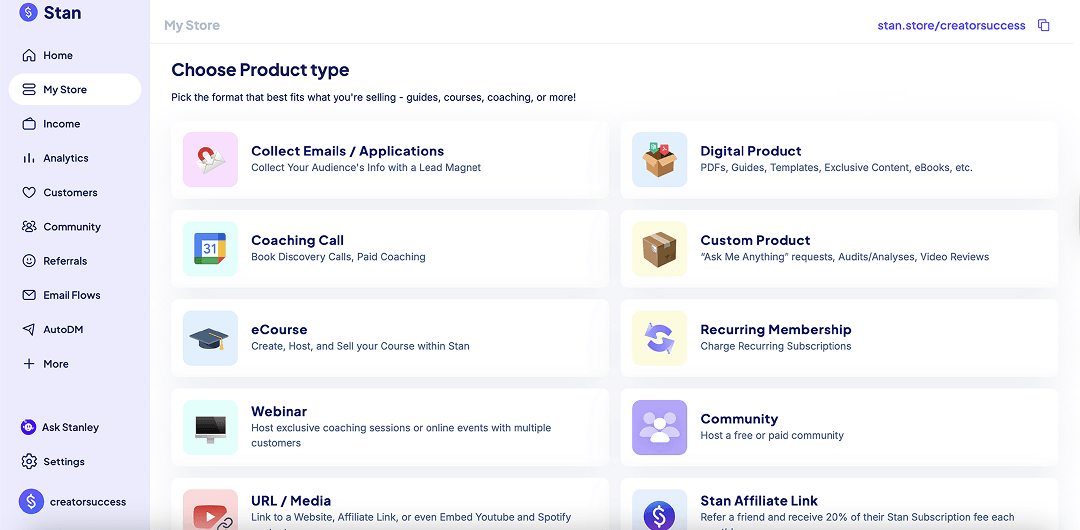Select URL / Media product type

coord(390,504)
